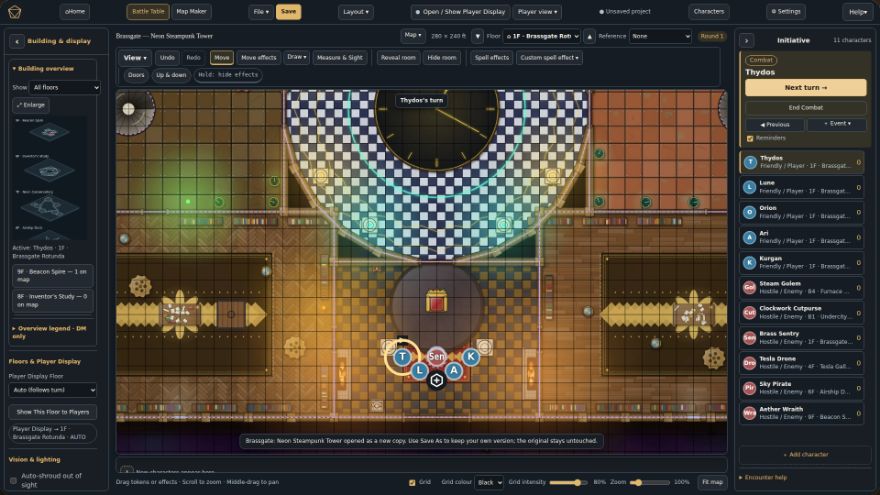Open the Help menu
This screenshot has width=880, height=495.
[x=858, y=12]
